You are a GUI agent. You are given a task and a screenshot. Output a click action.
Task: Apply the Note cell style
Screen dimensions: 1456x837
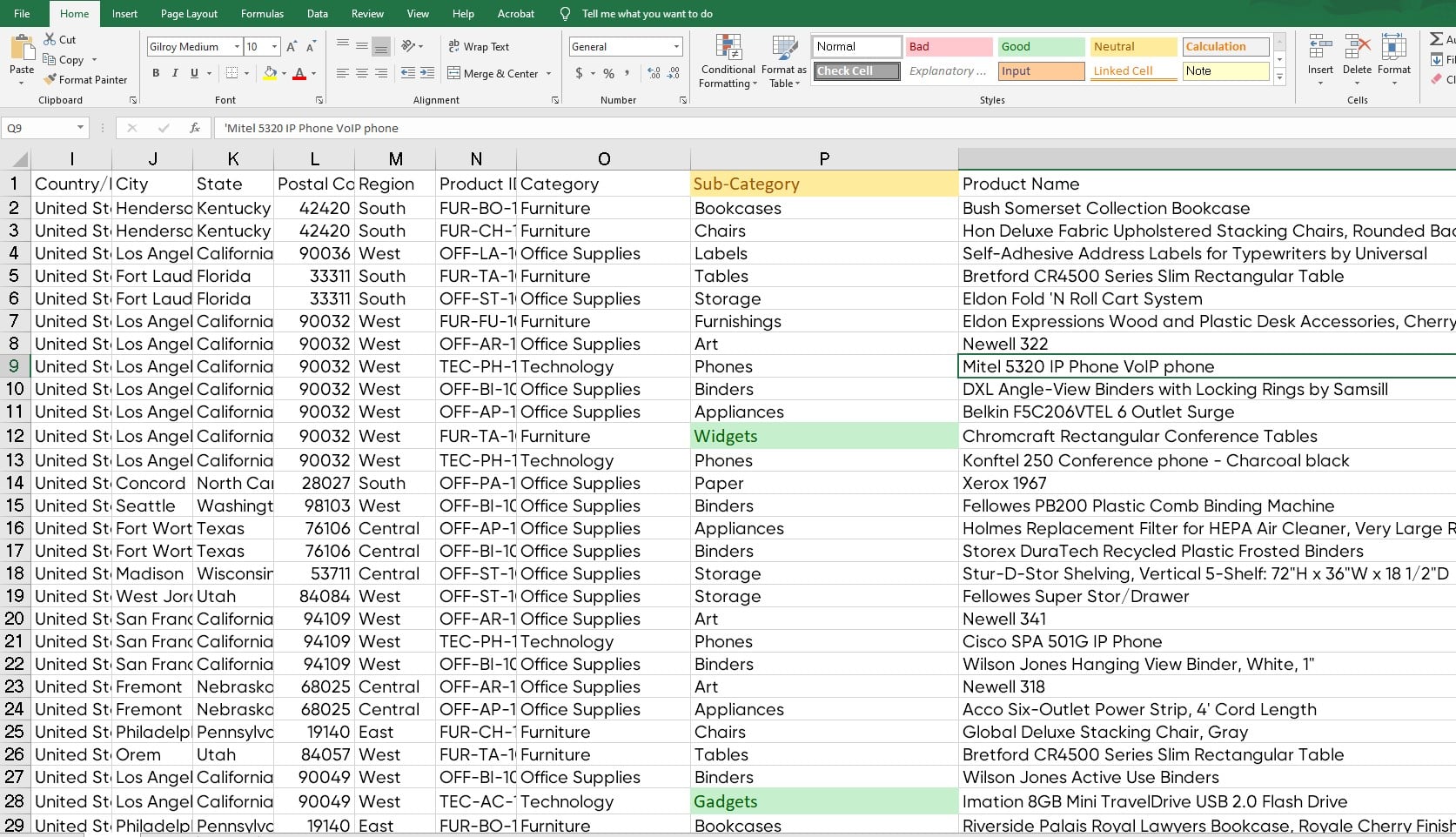(x=1225, y=70)
